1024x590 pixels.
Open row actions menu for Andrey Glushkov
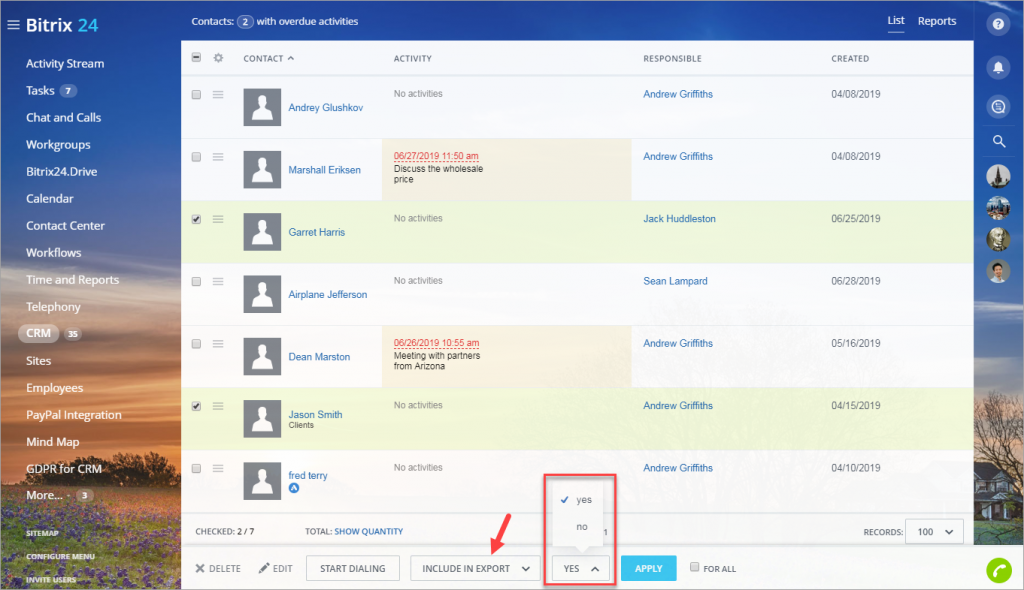[x=218, y=95]
